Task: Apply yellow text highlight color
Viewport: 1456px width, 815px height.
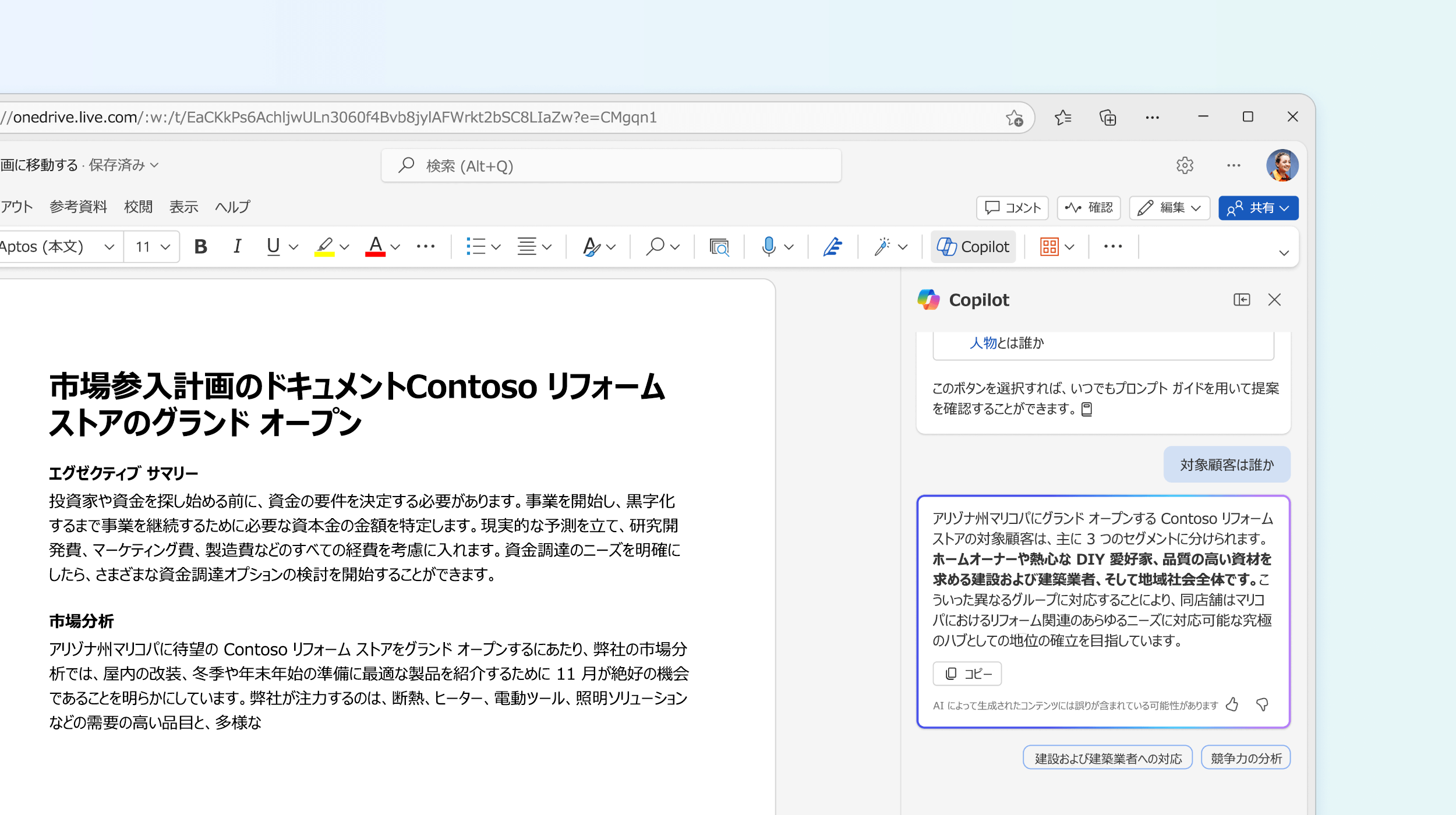Action: (324, 247)
